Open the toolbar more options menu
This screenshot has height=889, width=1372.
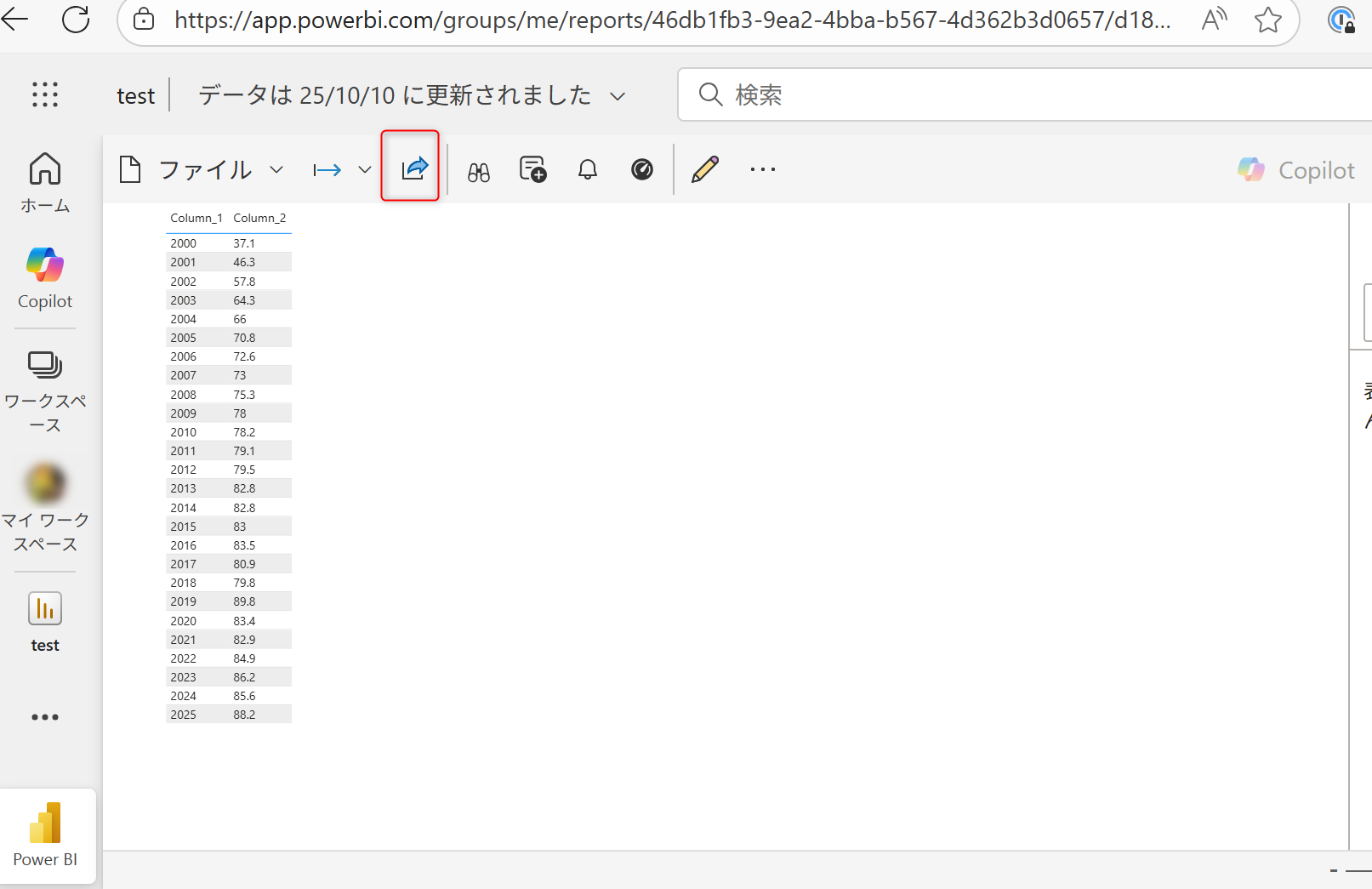(x=760, y=169)
